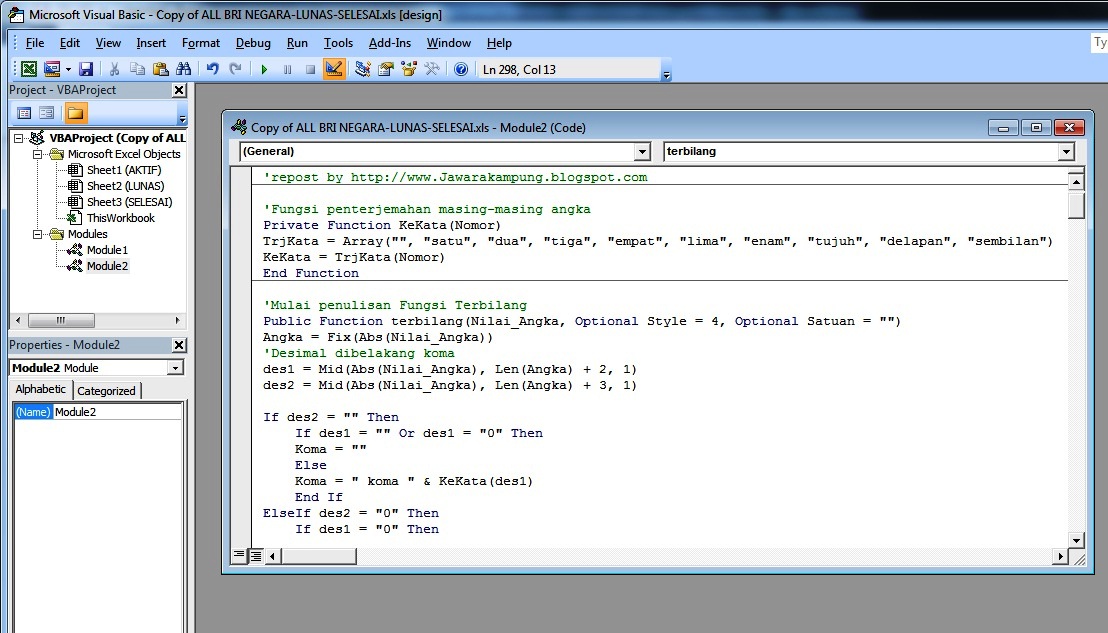Open Find with binoculars icon
The height and width of the screenshot is (633, 1108).
coord(184,69)
